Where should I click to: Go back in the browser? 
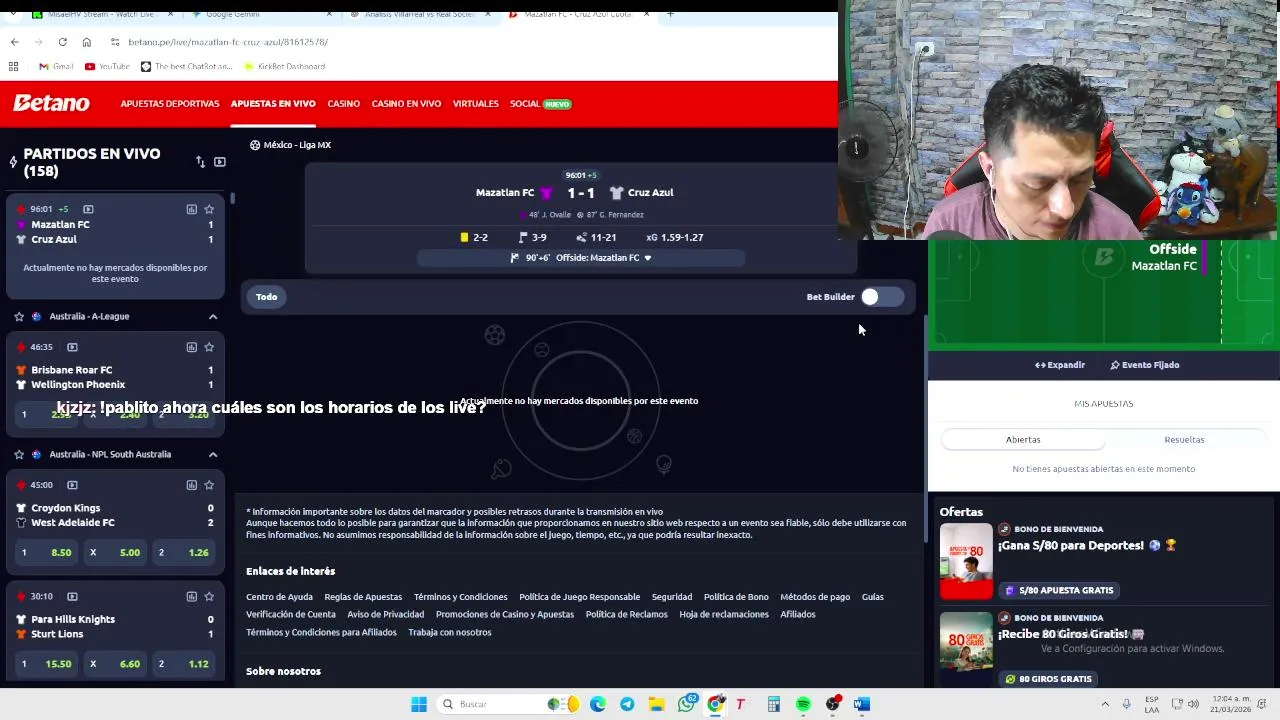(x=14, y=42)
